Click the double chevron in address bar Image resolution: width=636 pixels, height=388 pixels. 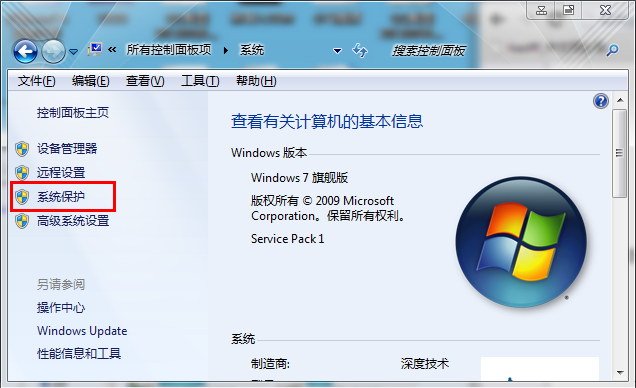coord(112,50)
